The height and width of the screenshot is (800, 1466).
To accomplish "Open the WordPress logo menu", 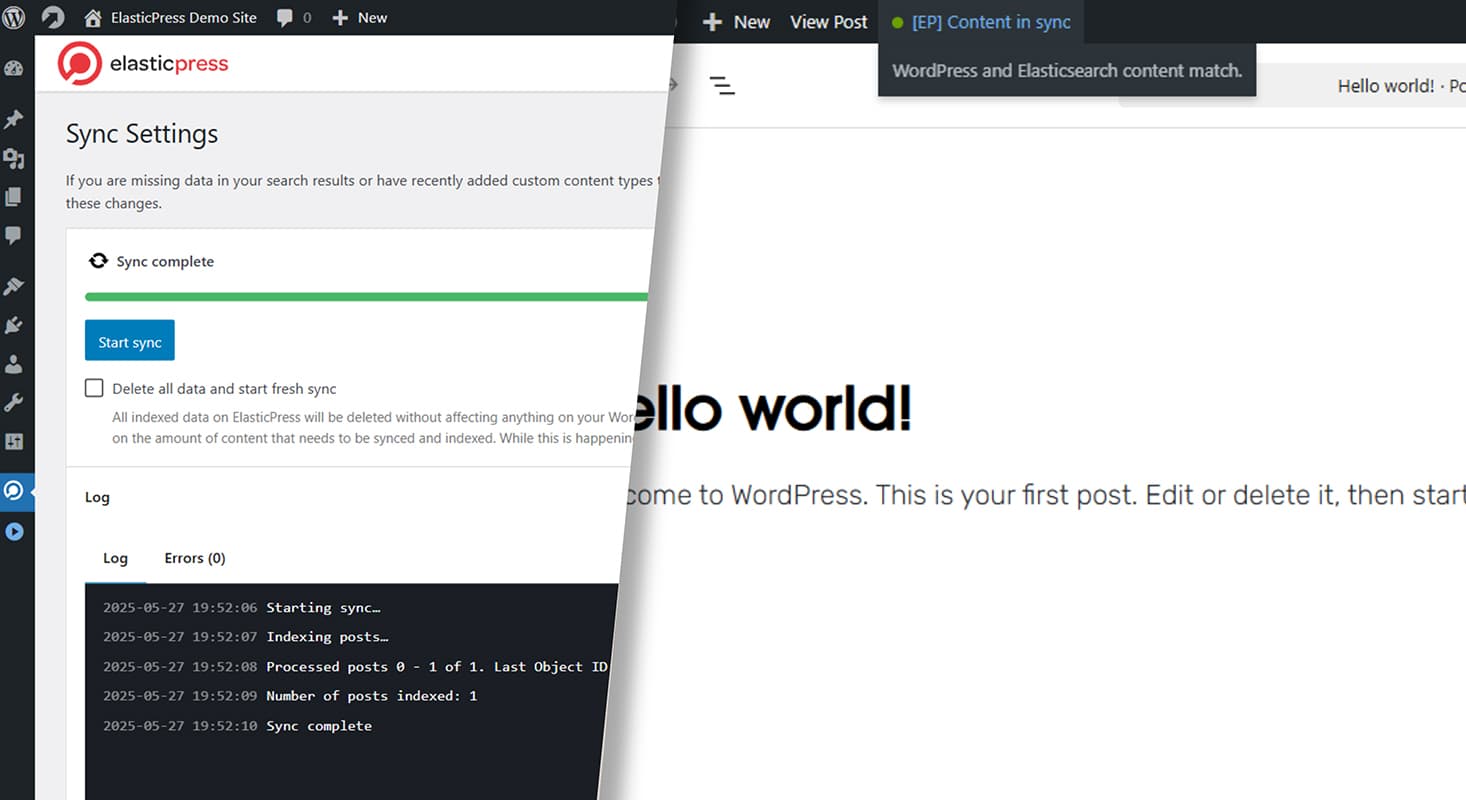I will pyautogui.click(x=14, y=17).
